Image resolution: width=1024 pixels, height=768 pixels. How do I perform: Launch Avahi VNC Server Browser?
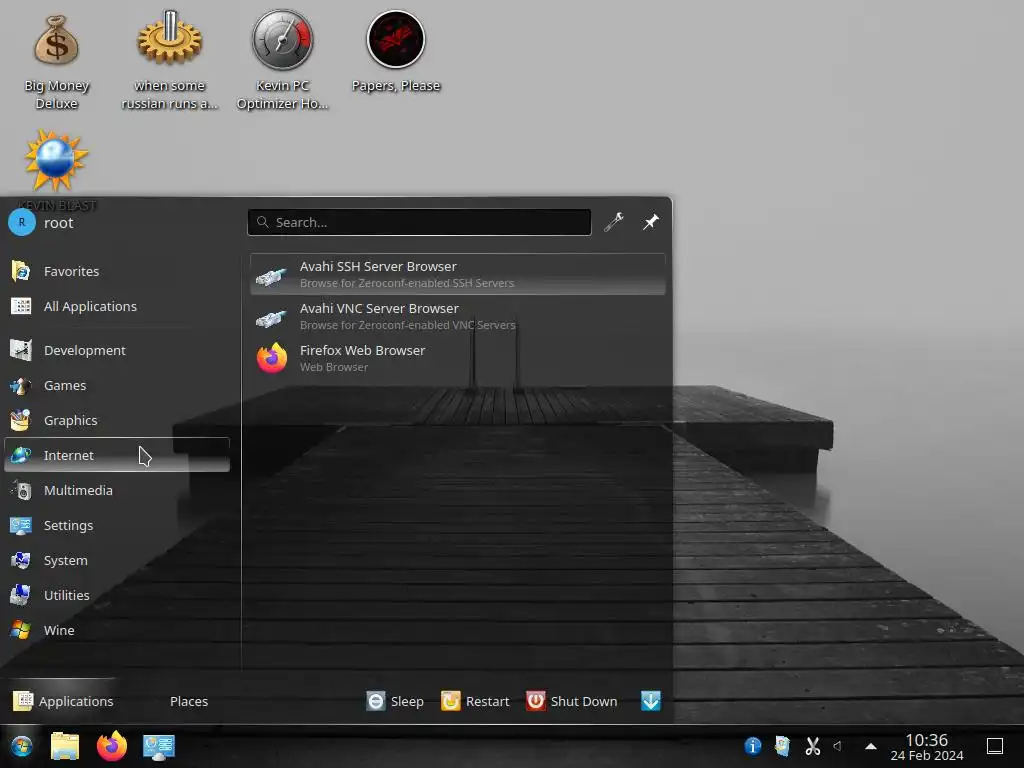click(458, 316)
